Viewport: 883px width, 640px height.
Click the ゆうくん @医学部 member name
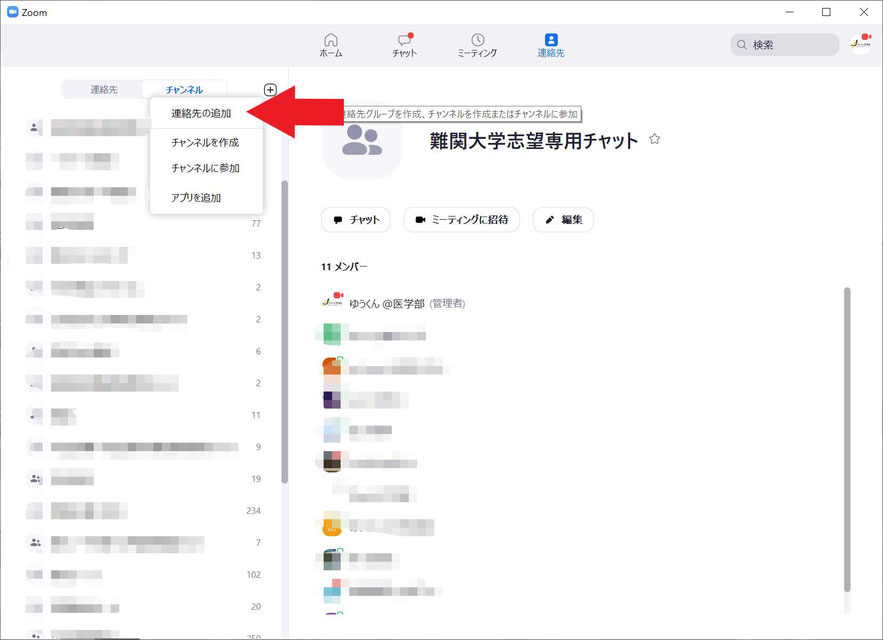click(x=386, y=304)
